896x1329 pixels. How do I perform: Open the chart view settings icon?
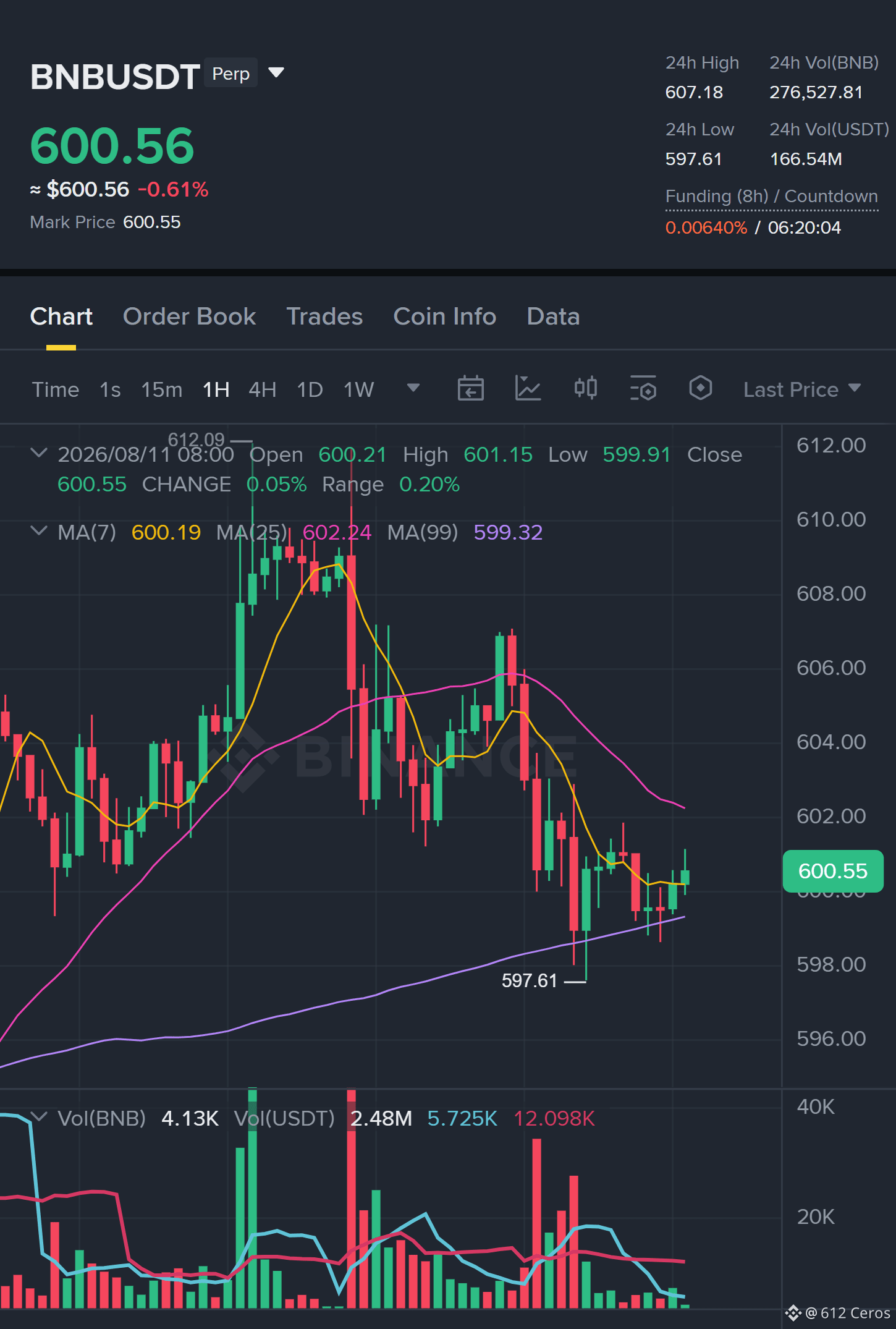tap(643, 389)
